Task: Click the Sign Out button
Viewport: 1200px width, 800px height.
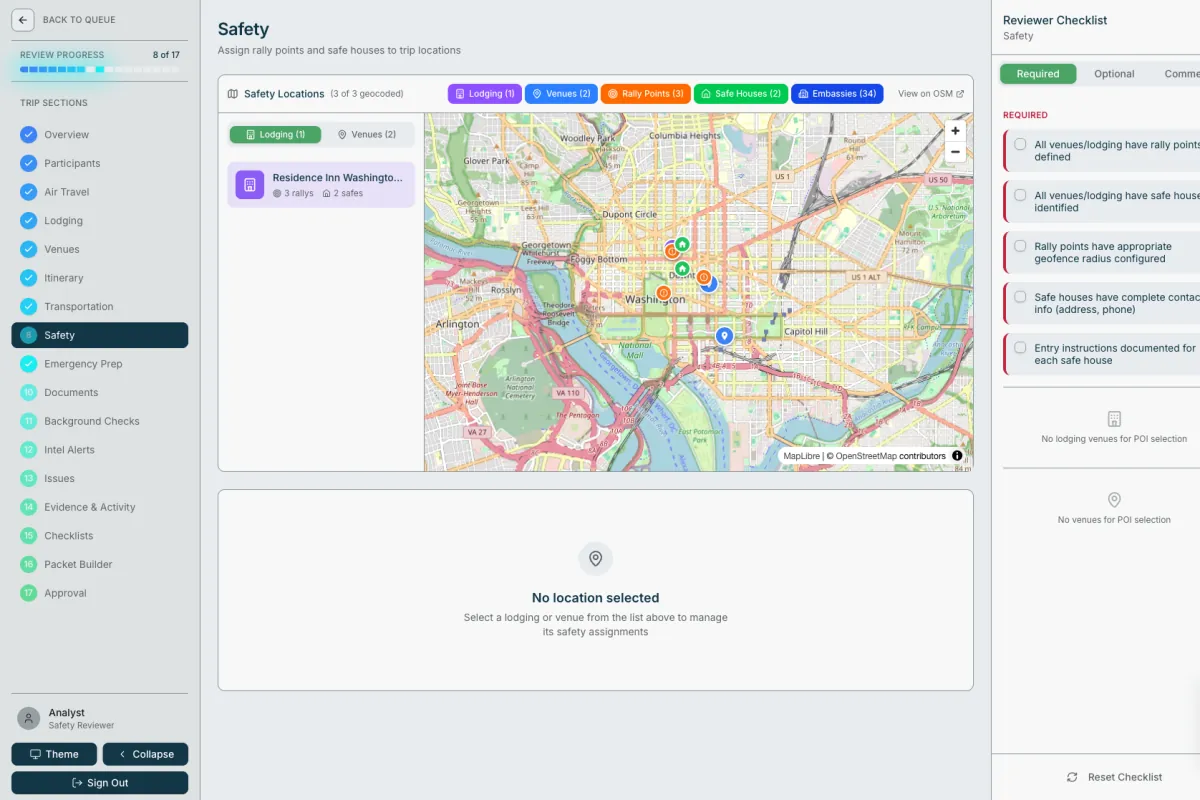Action: 100,783
